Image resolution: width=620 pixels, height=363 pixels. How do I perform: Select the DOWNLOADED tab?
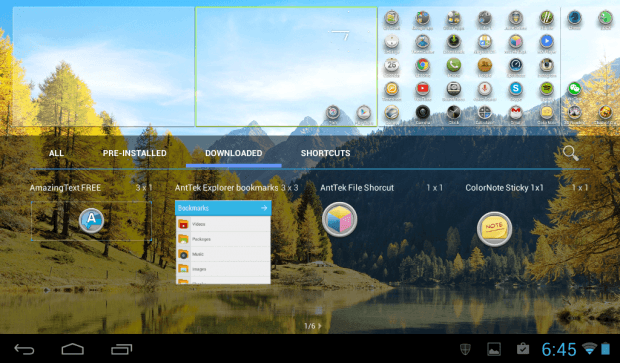click(234, 153)
